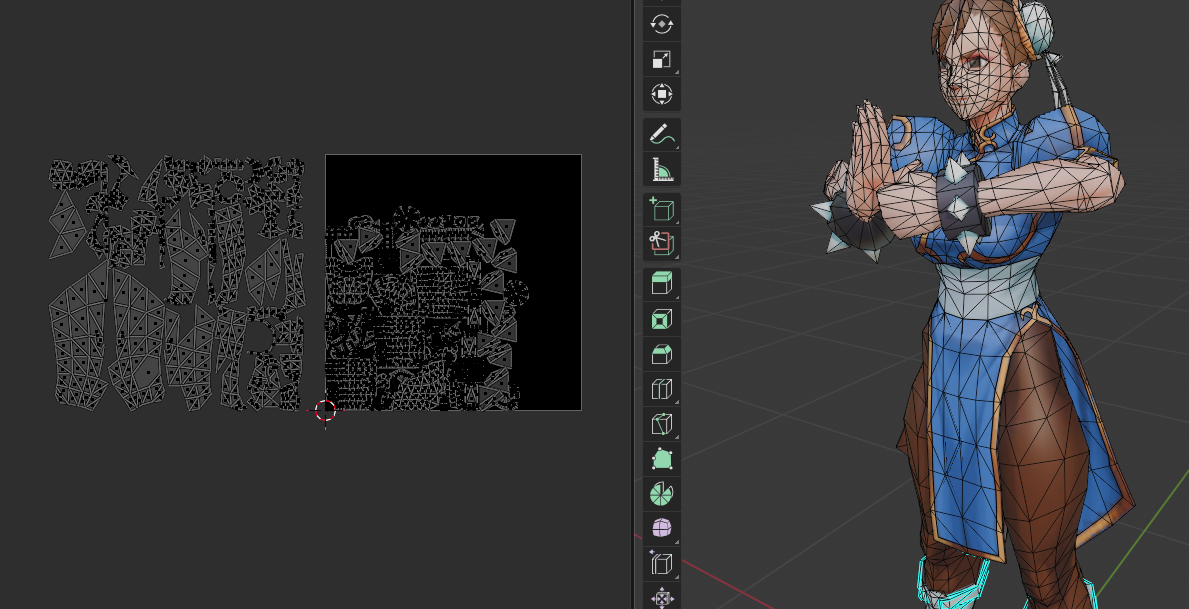Click the black UV texture image tile

pyautogui.click(x=453, y=282)
